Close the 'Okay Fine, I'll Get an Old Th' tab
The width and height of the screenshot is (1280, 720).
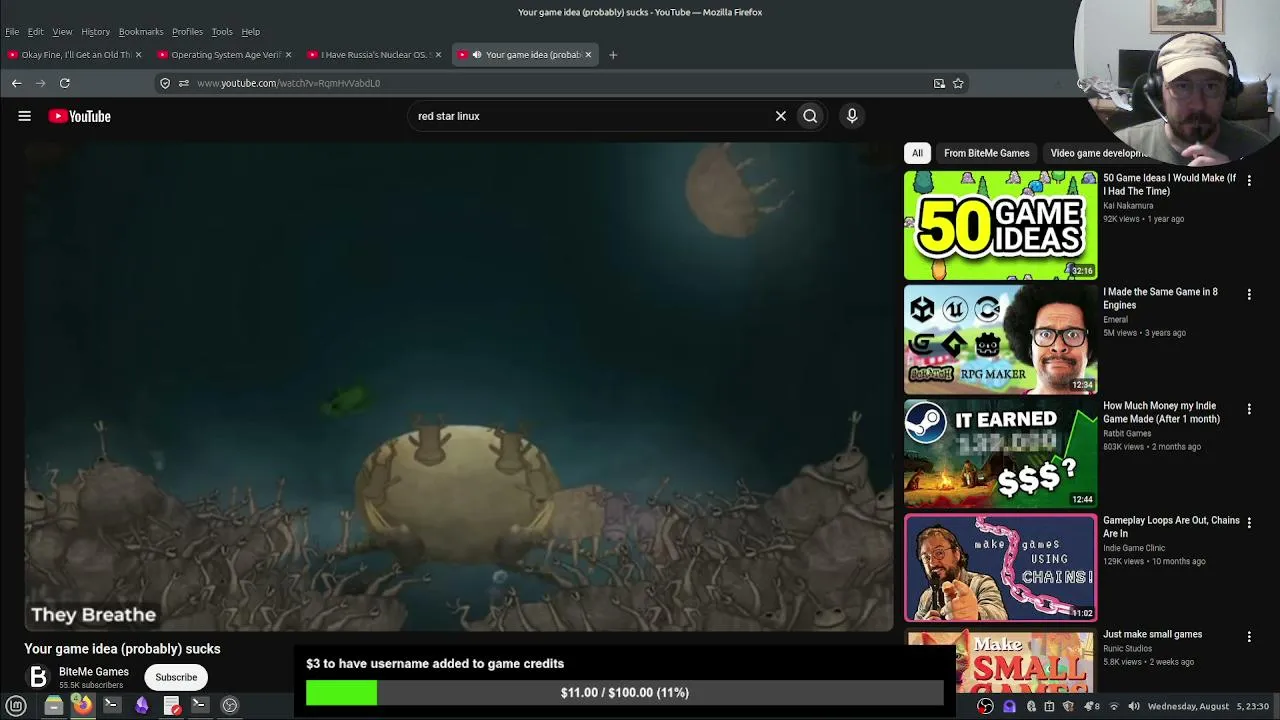click(x=138, y=55)
